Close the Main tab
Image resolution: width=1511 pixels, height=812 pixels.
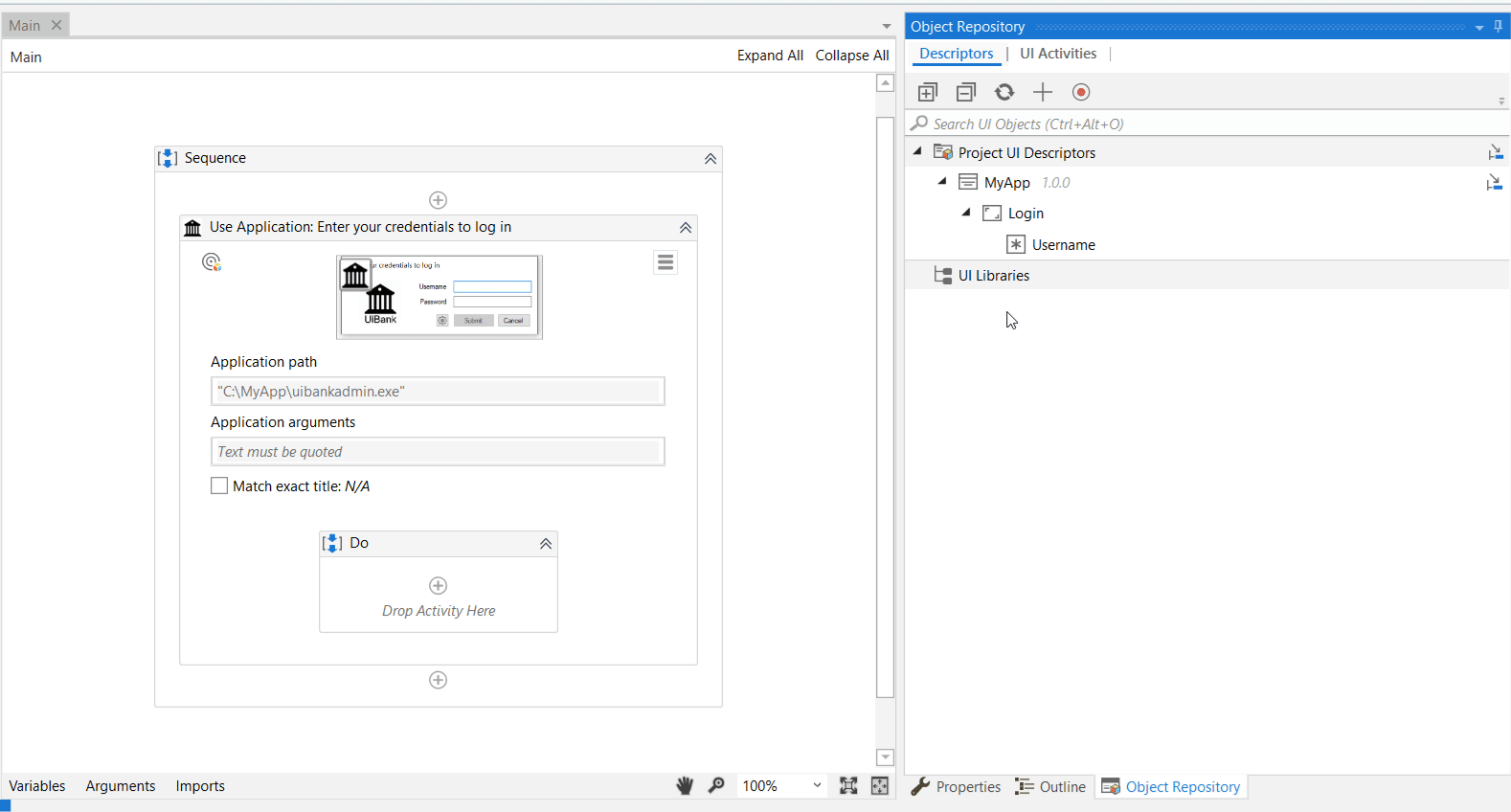tap(56, 25)
